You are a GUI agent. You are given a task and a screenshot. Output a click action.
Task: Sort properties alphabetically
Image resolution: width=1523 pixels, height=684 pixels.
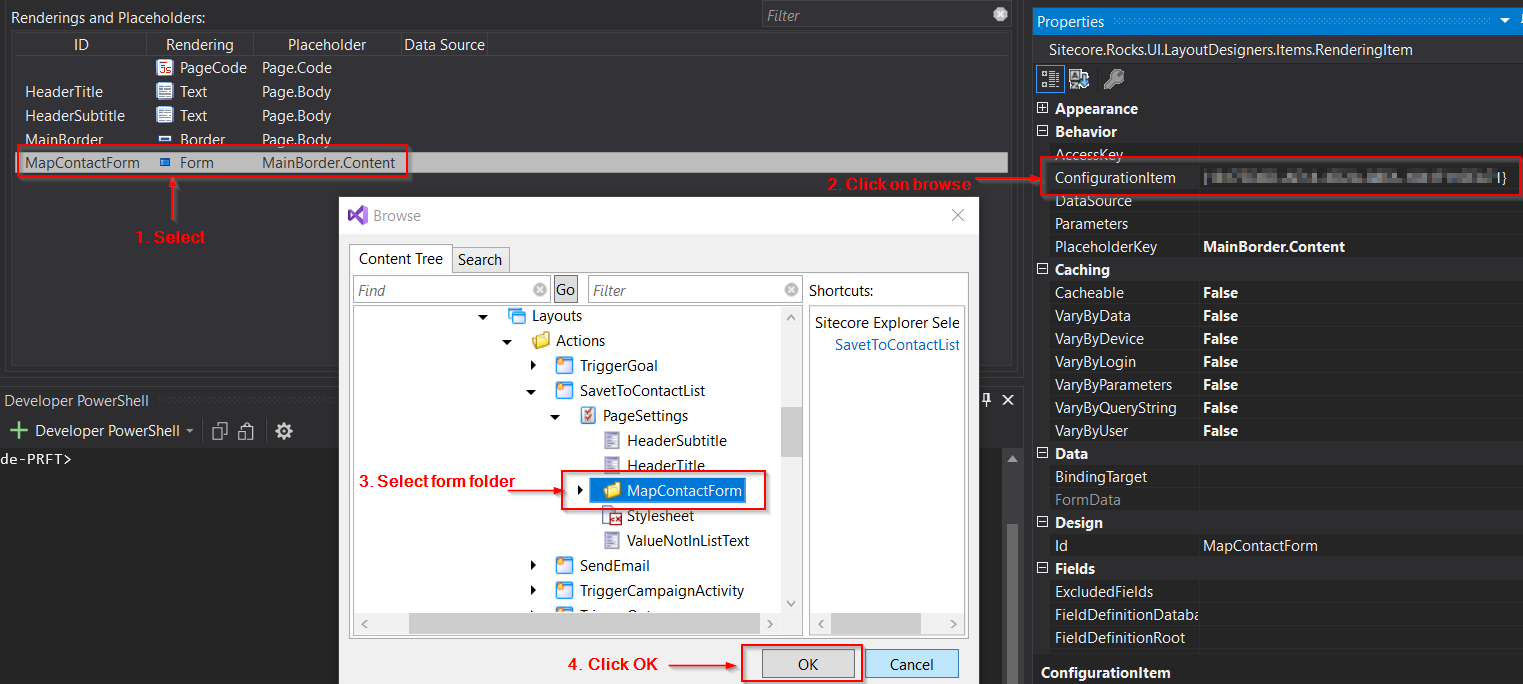[1079, 79]
